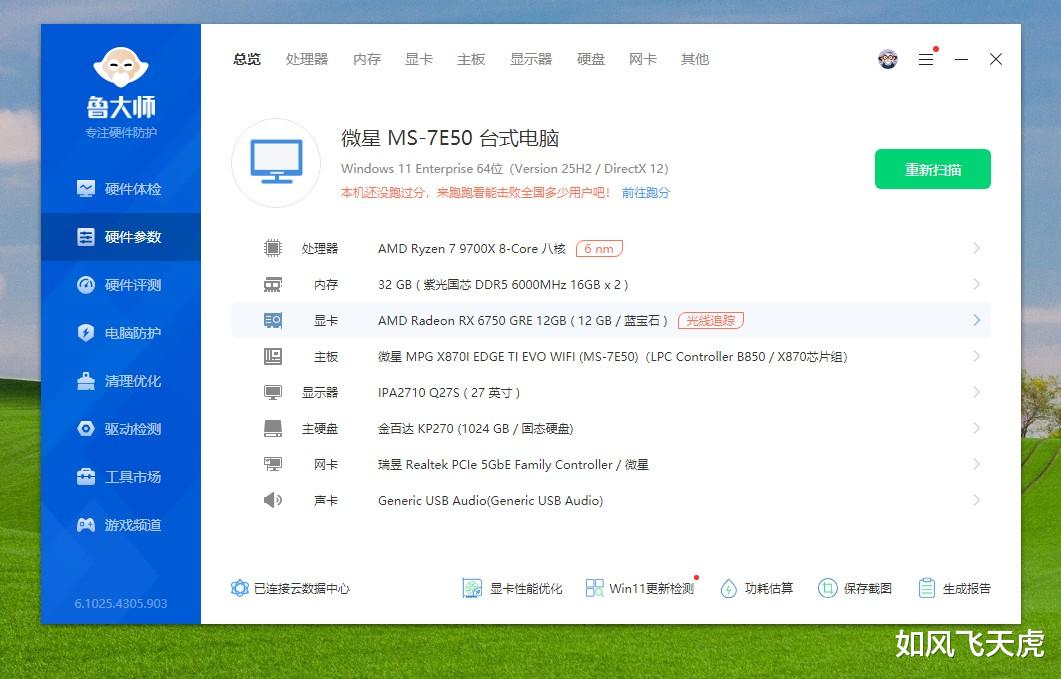Image resolution: width=1061 pixels, height=679 pixels.
Task: Open Win11更新检测 update check
Action: [x=640, y=588]
